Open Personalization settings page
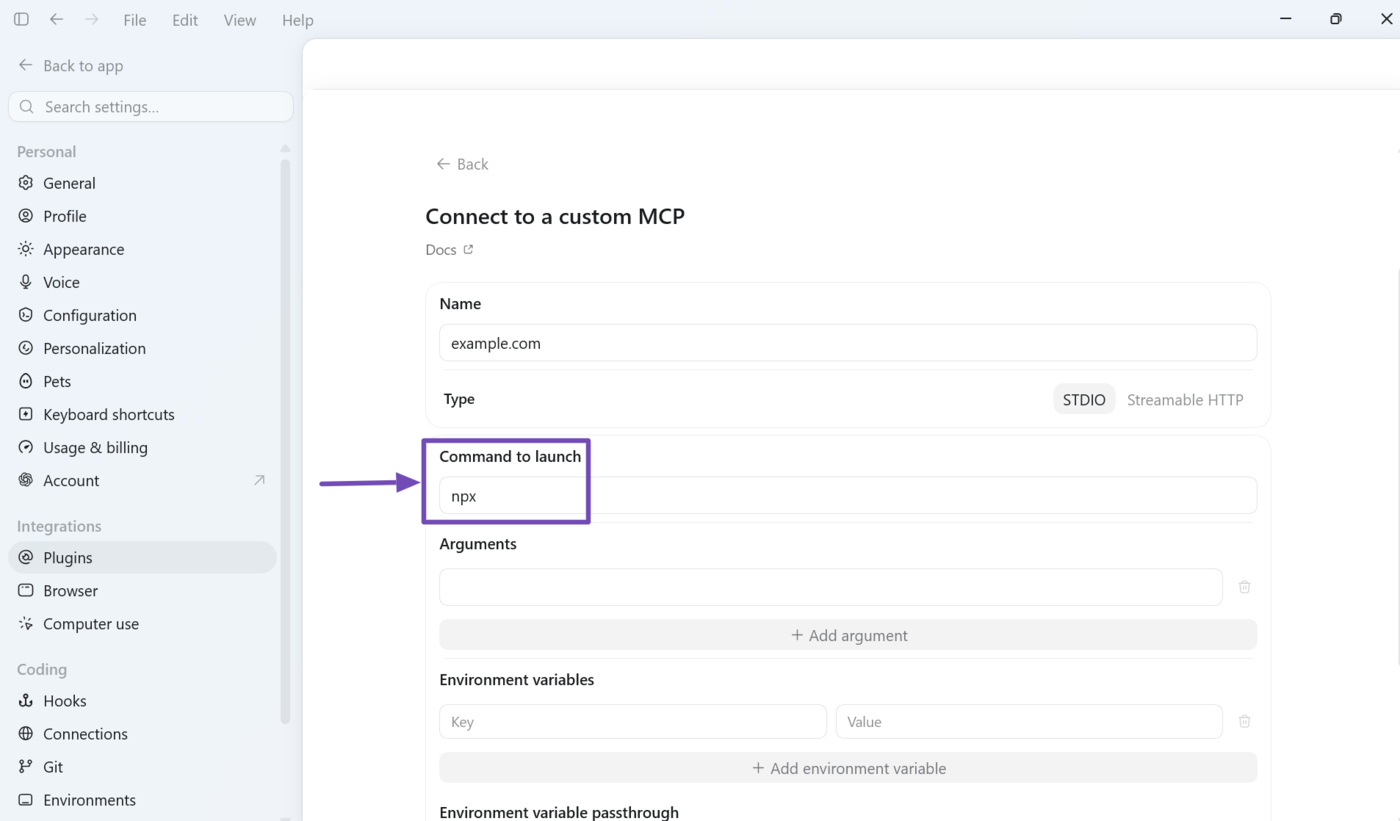This screenshot has height=821, width=1400. pyautogui.click(x=142, y=348)
